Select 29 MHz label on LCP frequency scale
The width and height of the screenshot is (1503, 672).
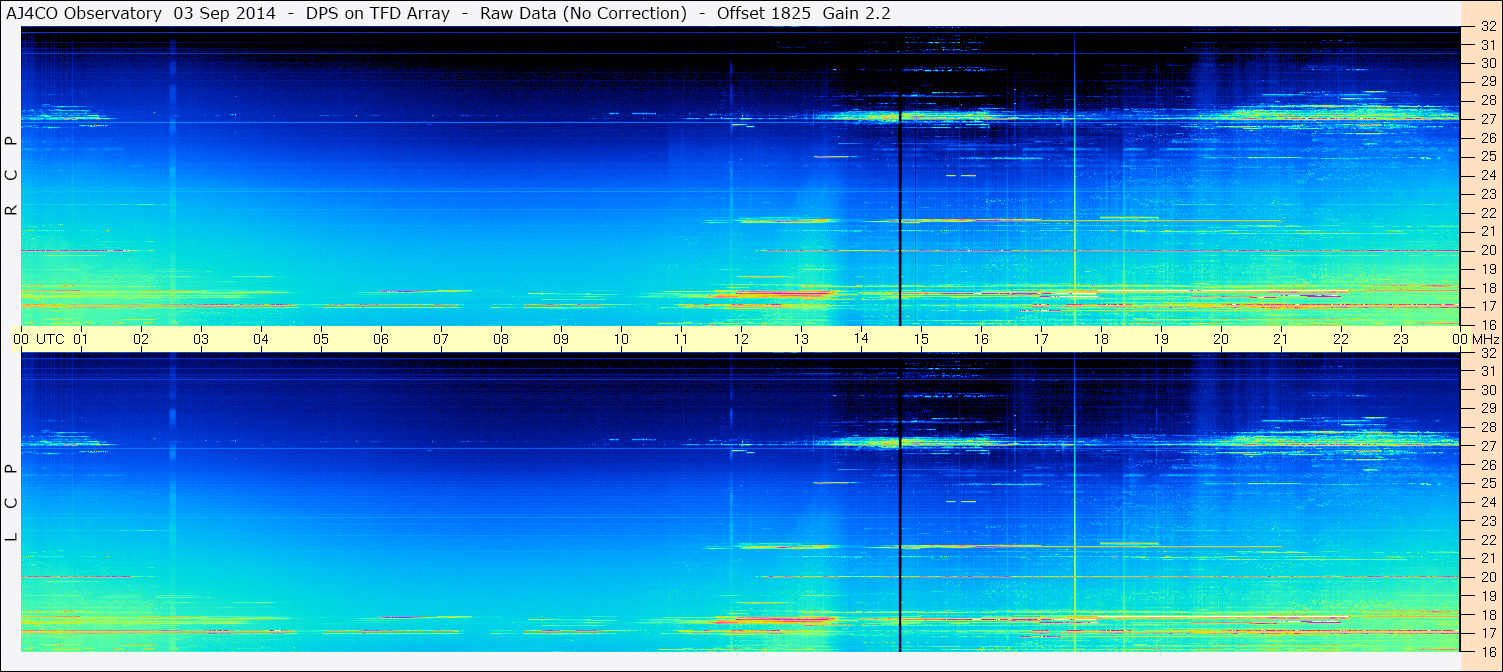1487,409
